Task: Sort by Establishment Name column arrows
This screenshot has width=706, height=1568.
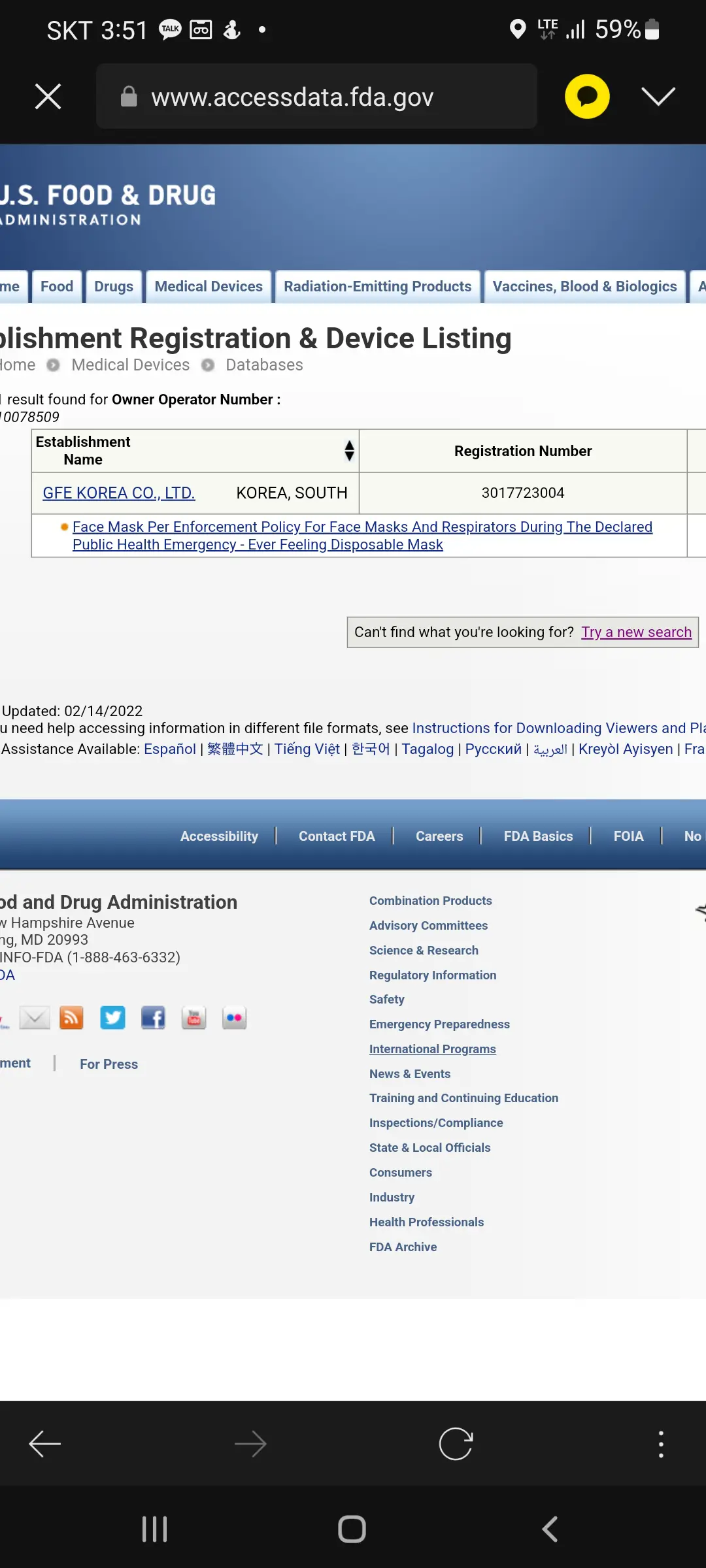Action: 349,451
